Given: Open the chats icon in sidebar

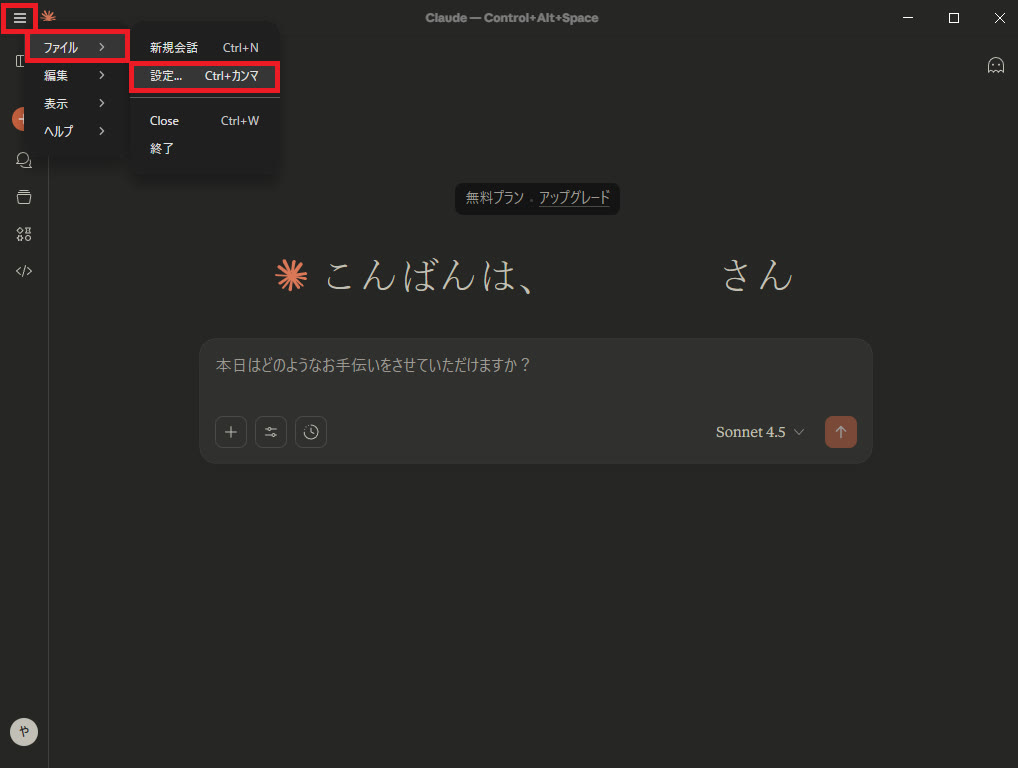Looking at the screenshot, I should (x=23, y=160).
